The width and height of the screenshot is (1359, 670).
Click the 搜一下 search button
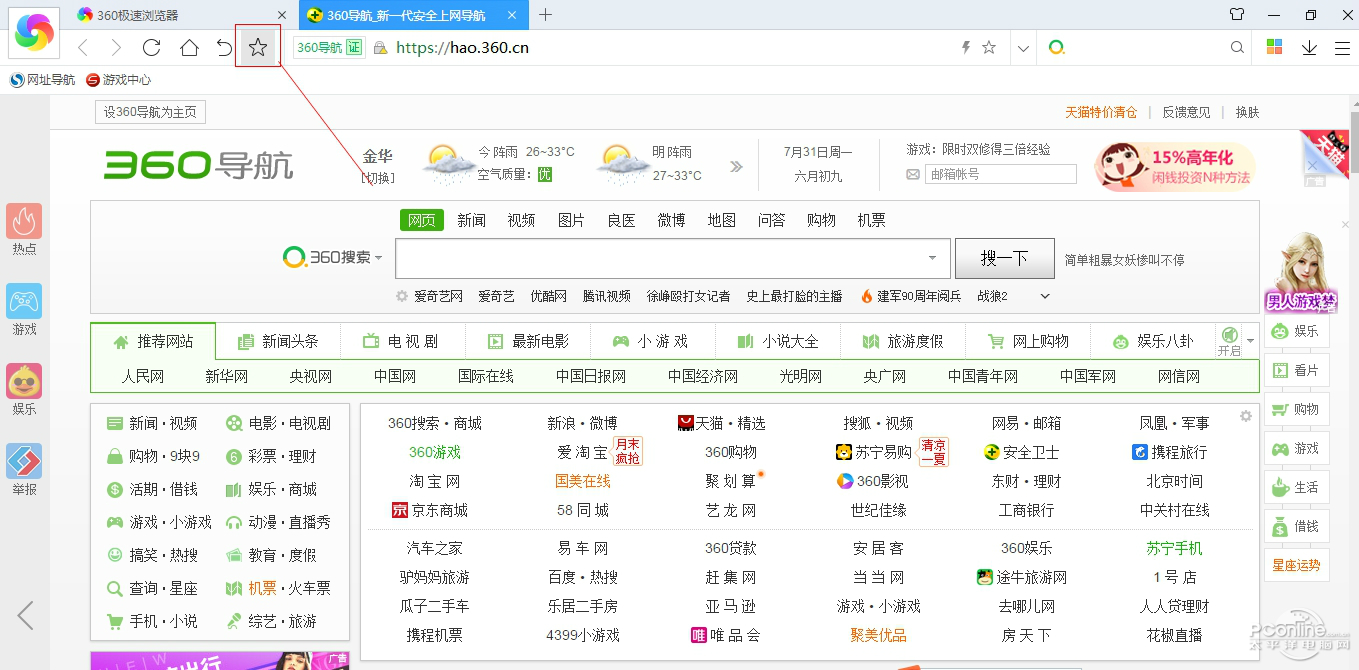pyautogui.click(x=1005, y=258)
